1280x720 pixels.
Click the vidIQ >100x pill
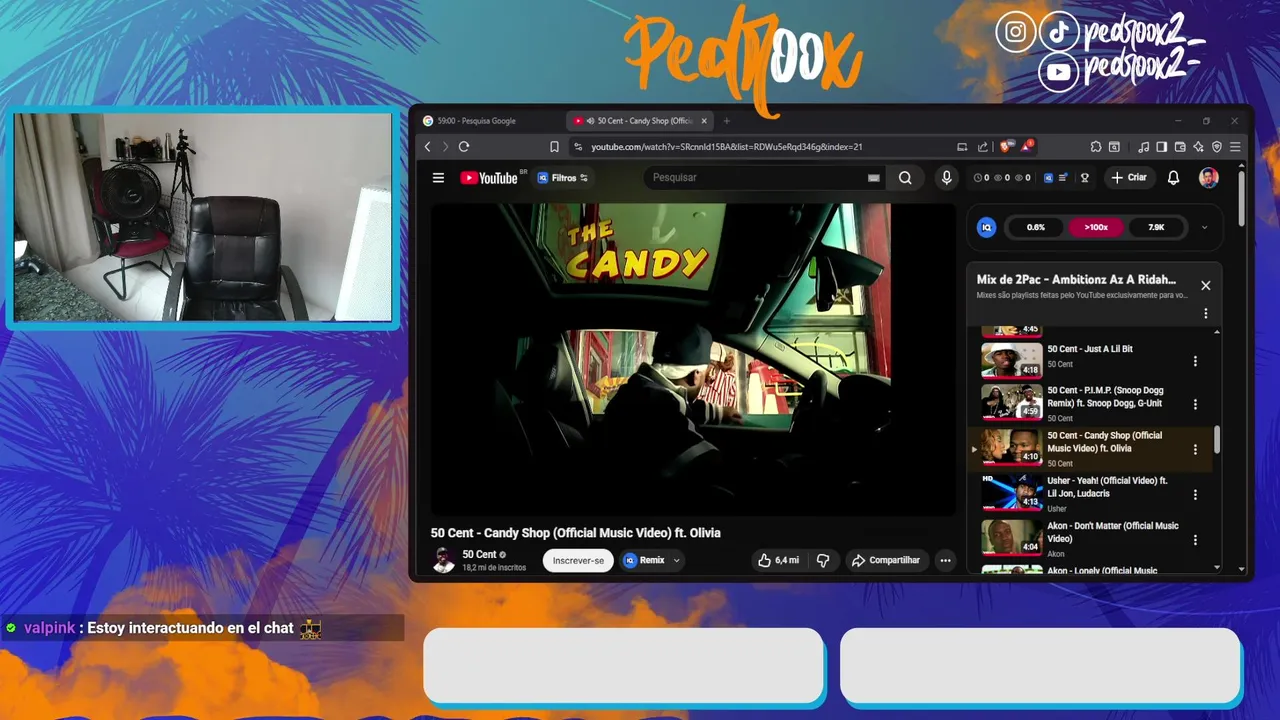pos(1096,227)
